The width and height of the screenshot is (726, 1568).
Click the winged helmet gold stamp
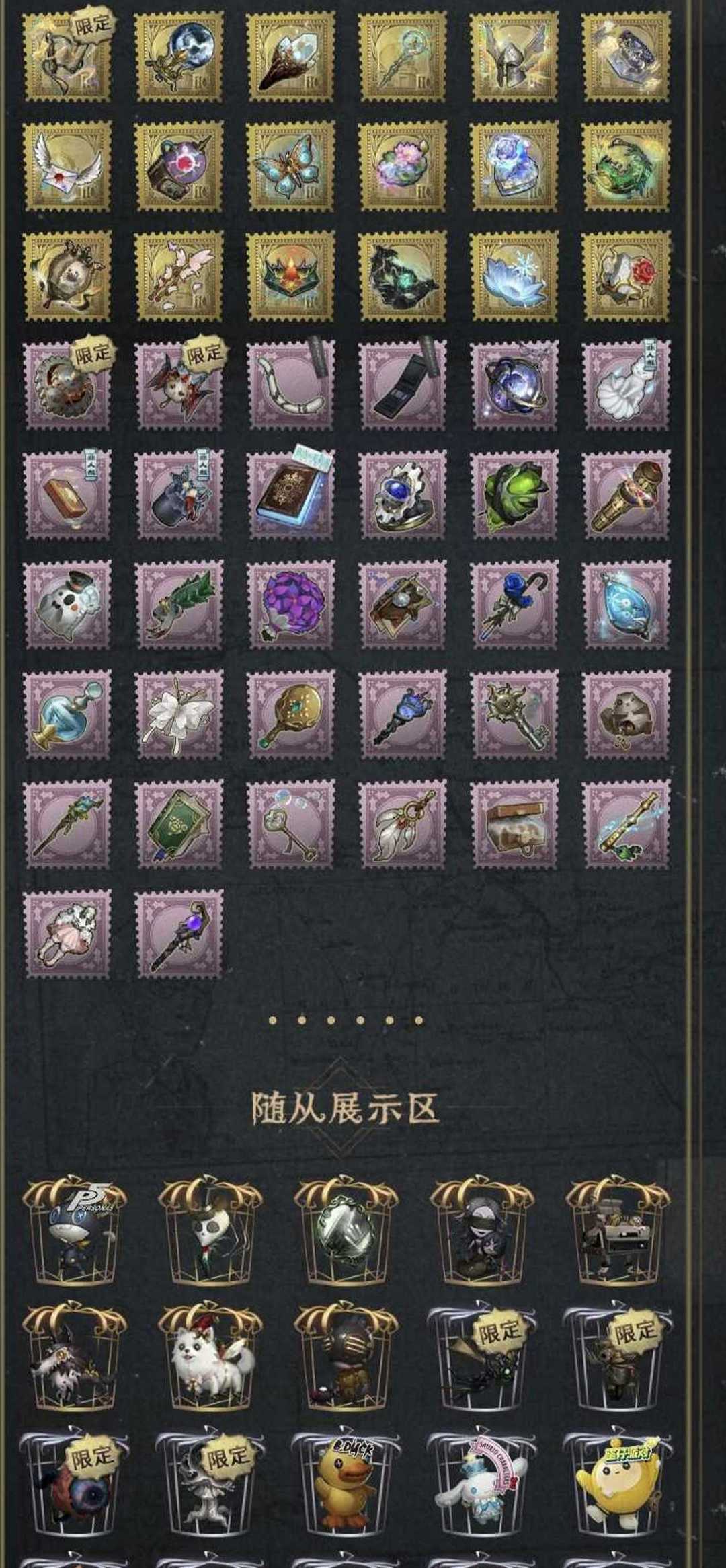point(514,57)
